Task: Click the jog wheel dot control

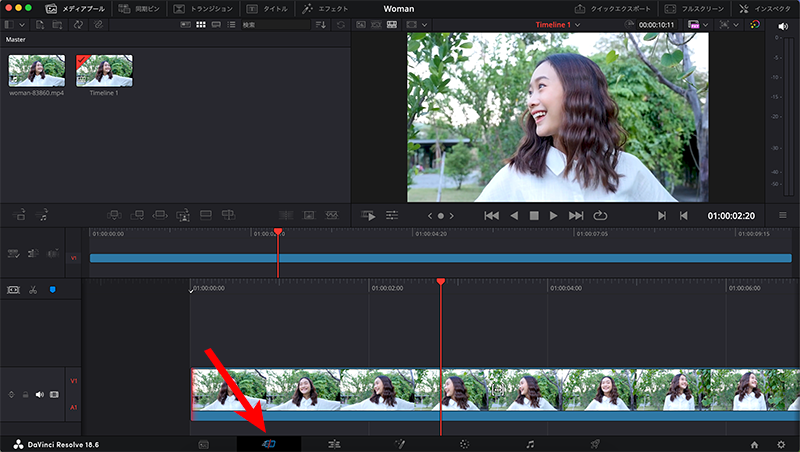Action: click(441, 216)
